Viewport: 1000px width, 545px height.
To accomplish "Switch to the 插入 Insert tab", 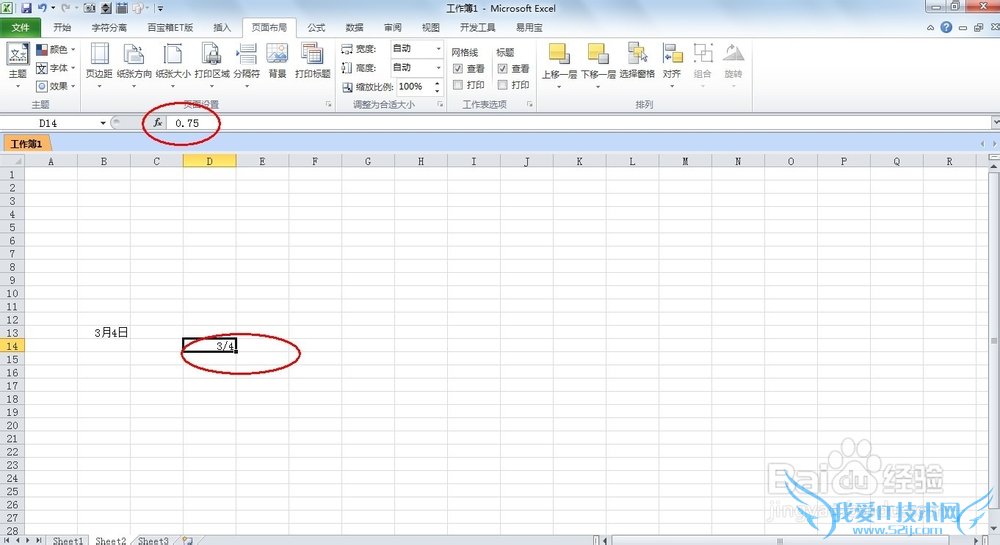I will [222, 27].
